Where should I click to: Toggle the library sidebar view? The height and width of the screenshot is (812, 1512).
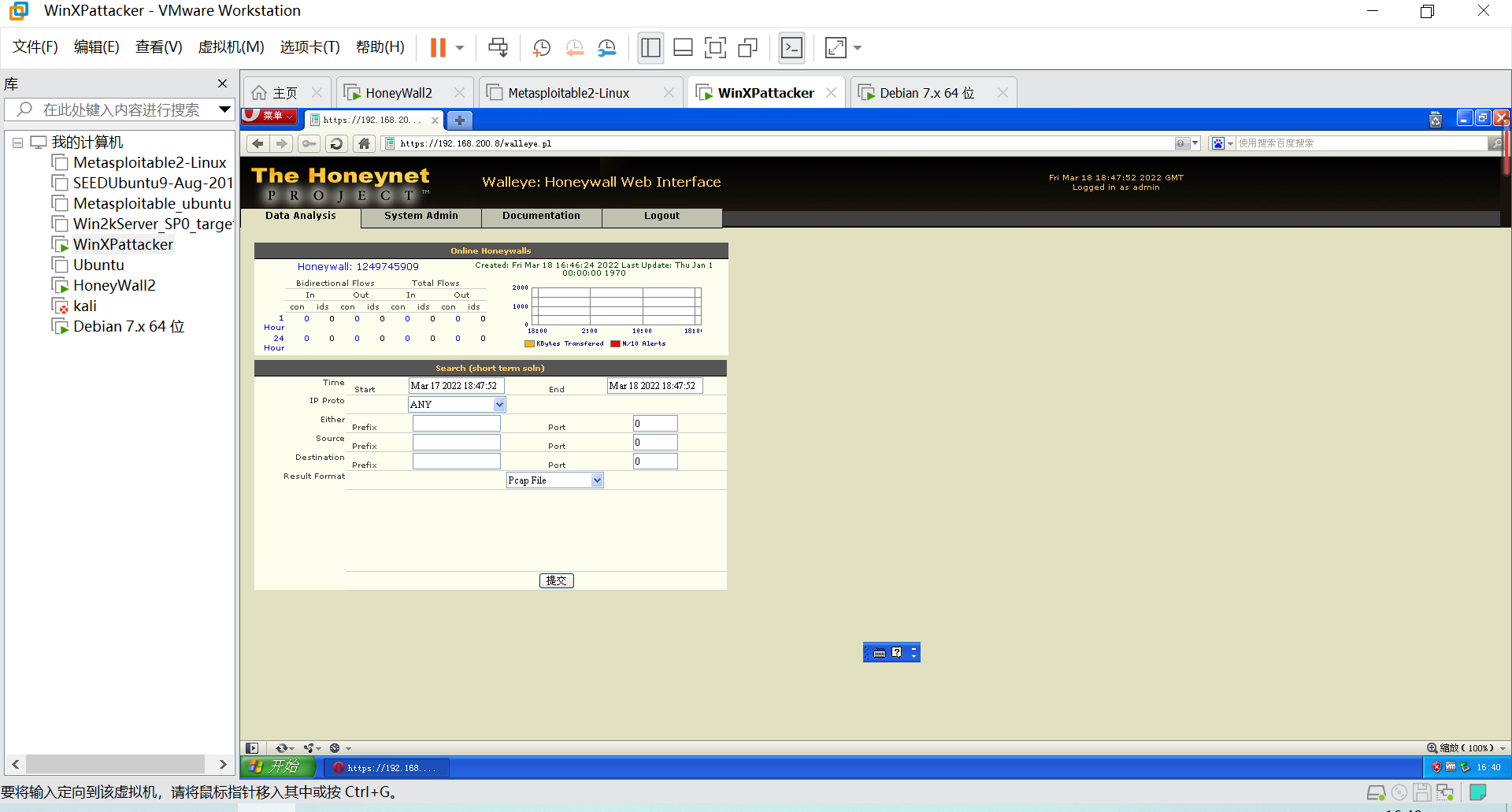coord(650,48)
